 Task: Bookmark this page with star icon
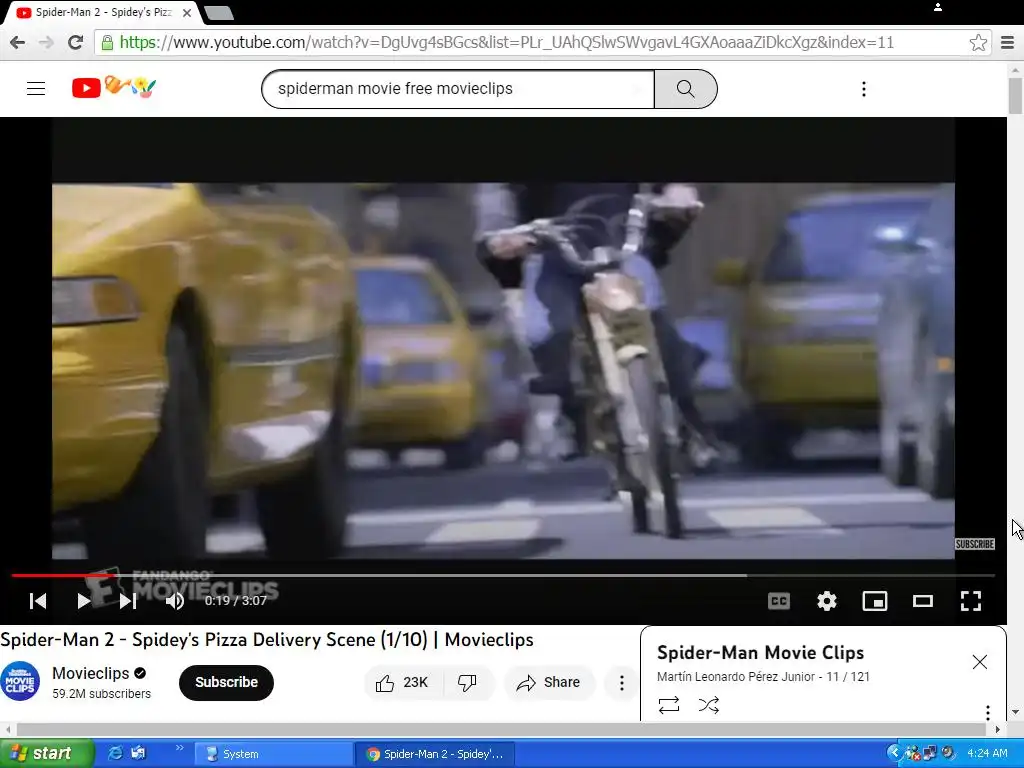(978, 42)
